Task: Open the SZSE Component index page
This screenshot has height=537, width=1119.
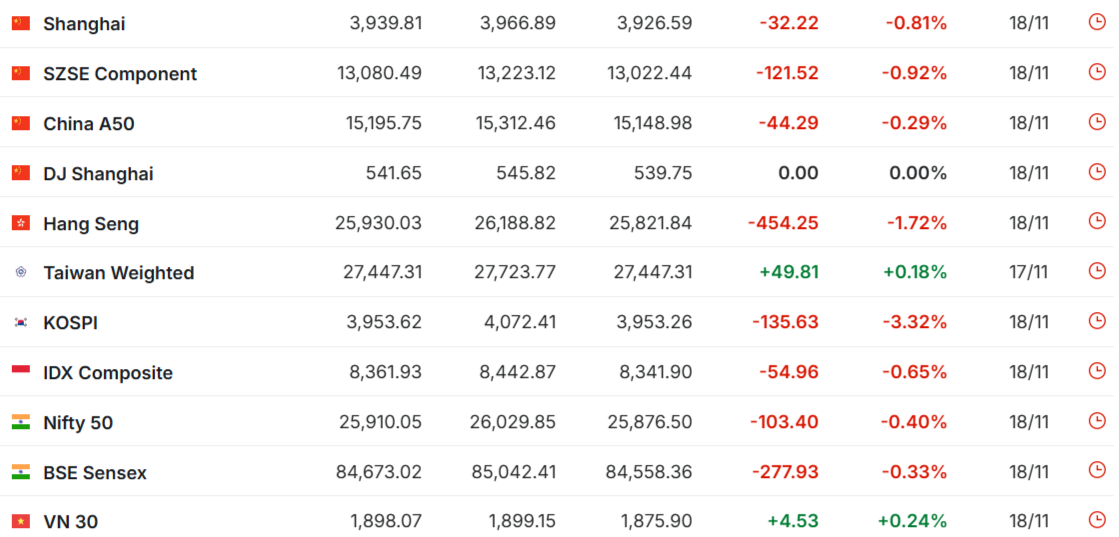Action: tap(120, 74)
